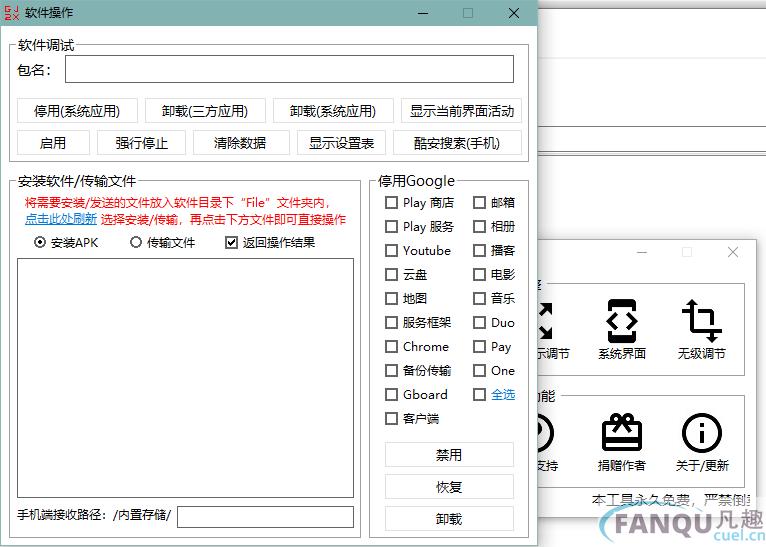Select the 传输文件 radio button
The height and width of the screenshot is (547, 766).
click(136, 242)
